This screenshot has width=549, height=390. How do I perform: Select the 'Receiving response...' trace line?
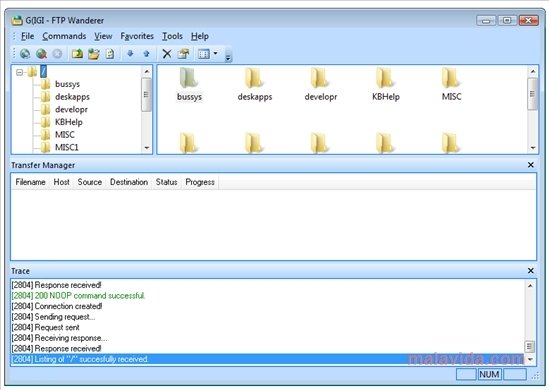pos(59,338)
